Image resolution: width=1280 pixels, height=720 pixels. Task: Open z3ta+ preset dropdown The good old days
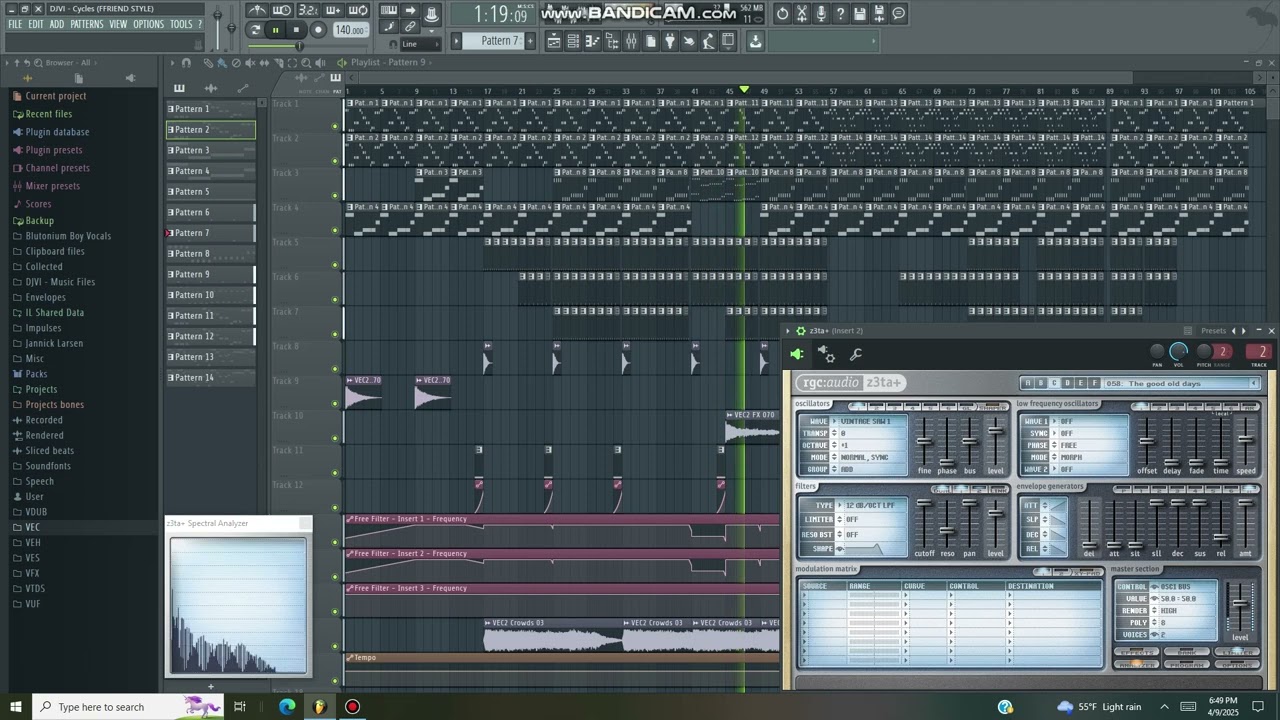coord(1182,383)
